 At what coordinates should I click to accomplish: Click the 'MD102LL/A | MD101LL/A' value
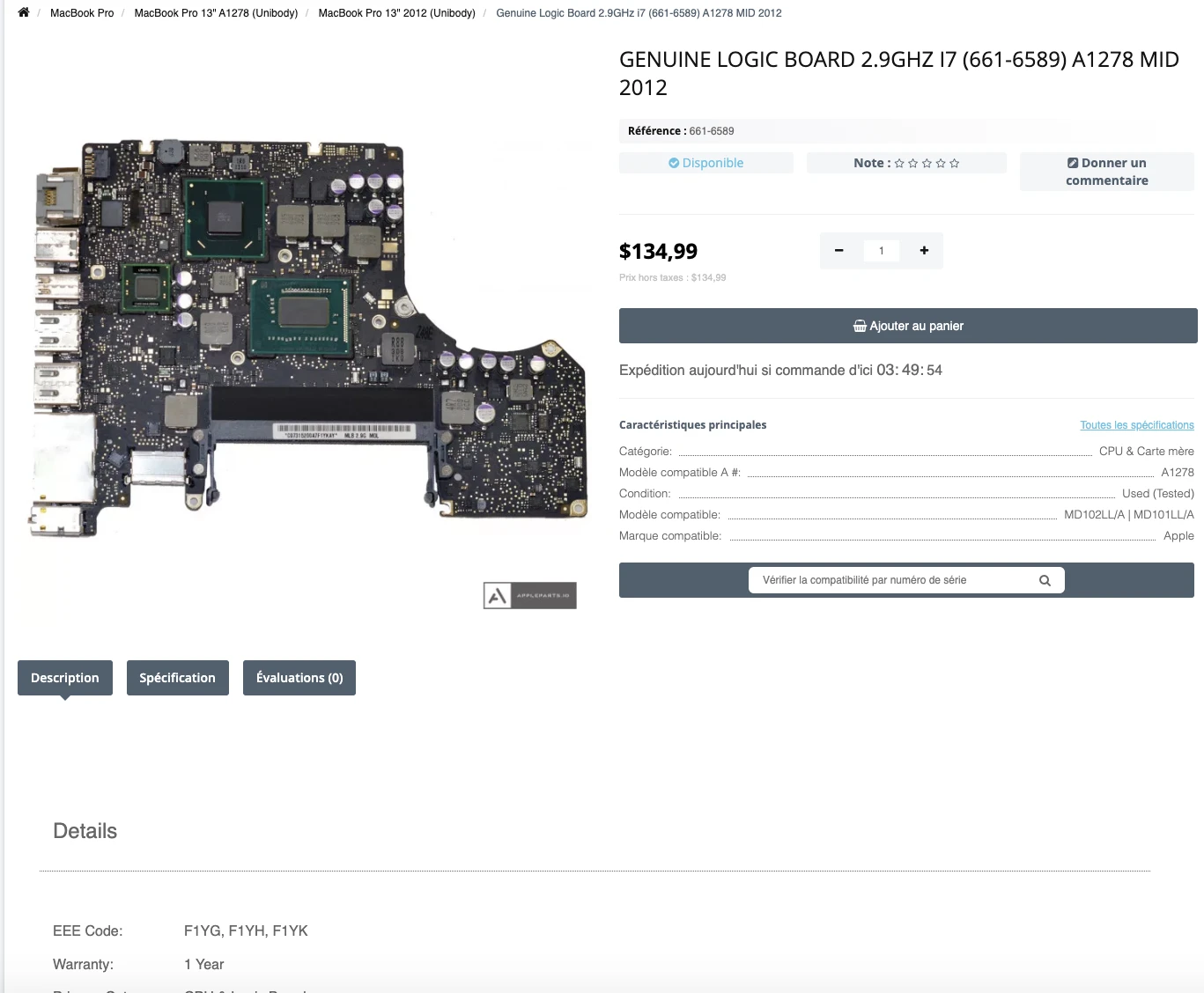(1129, 514)
